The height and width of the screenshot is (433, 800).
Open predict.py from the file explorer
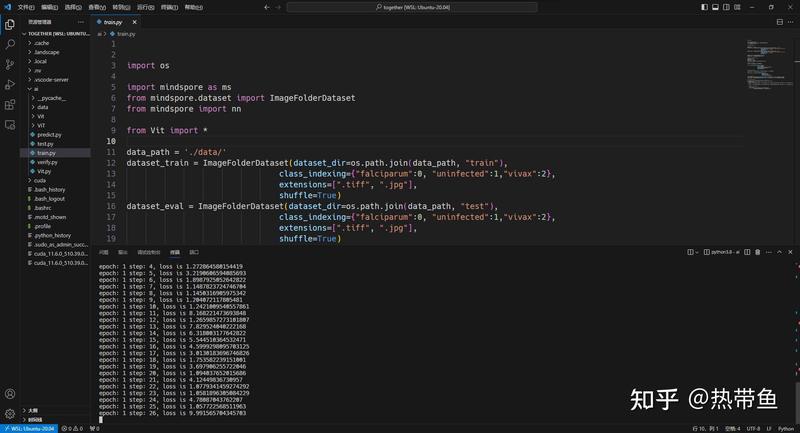[49, 134]
